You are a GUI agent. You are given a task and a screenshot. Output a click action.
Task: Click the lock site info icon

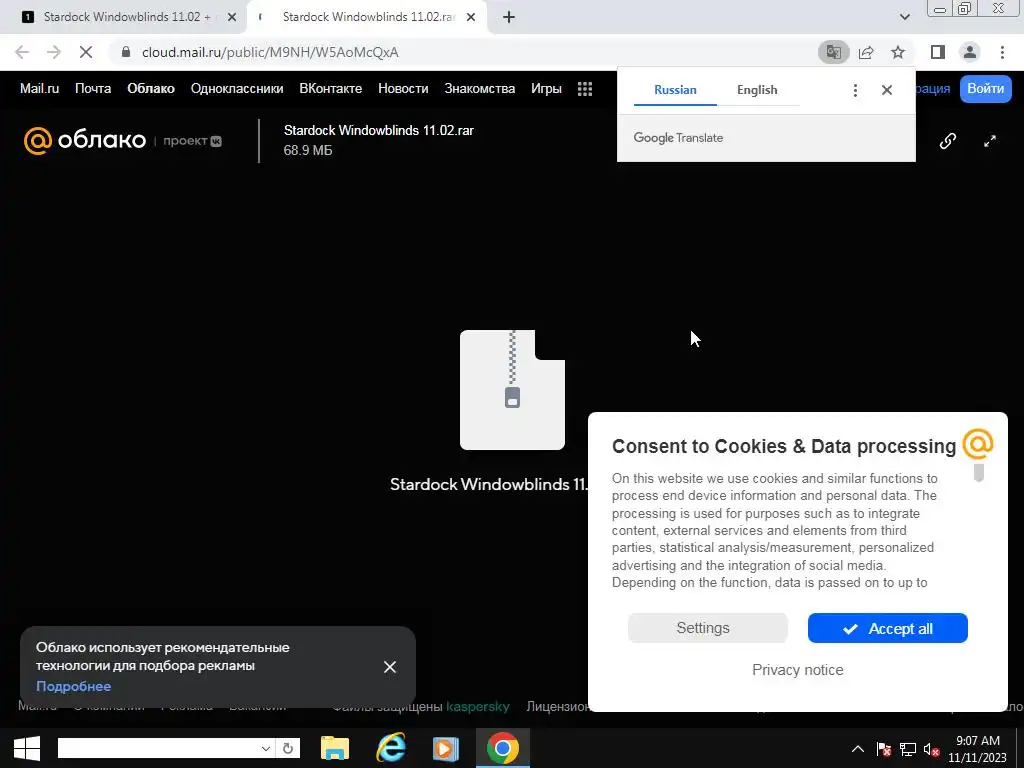[126, 52]
